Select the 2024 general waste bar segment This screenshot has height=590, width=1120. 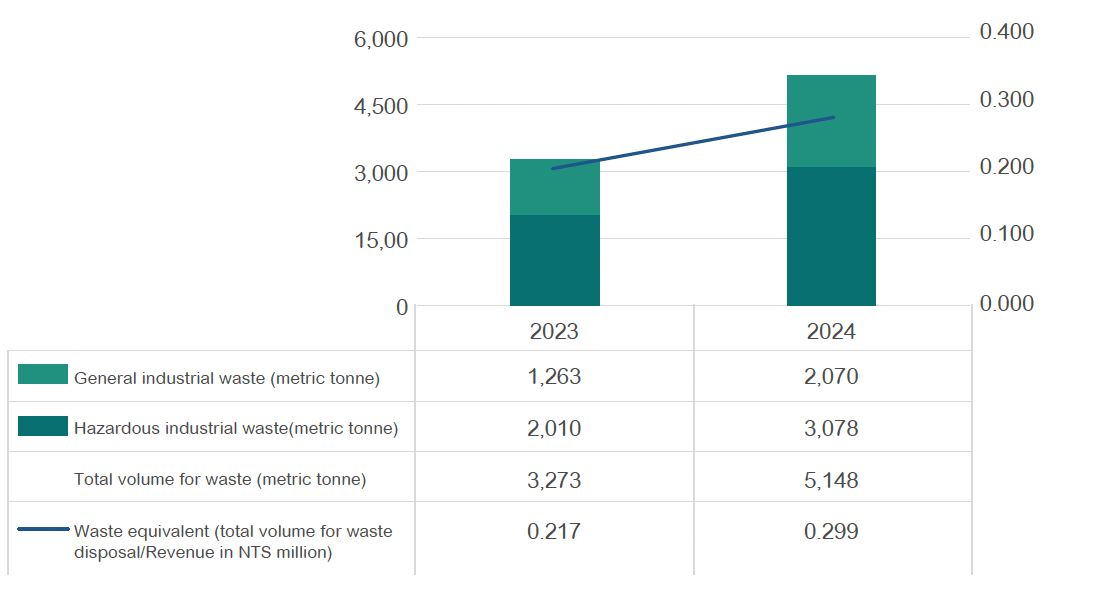831,121
